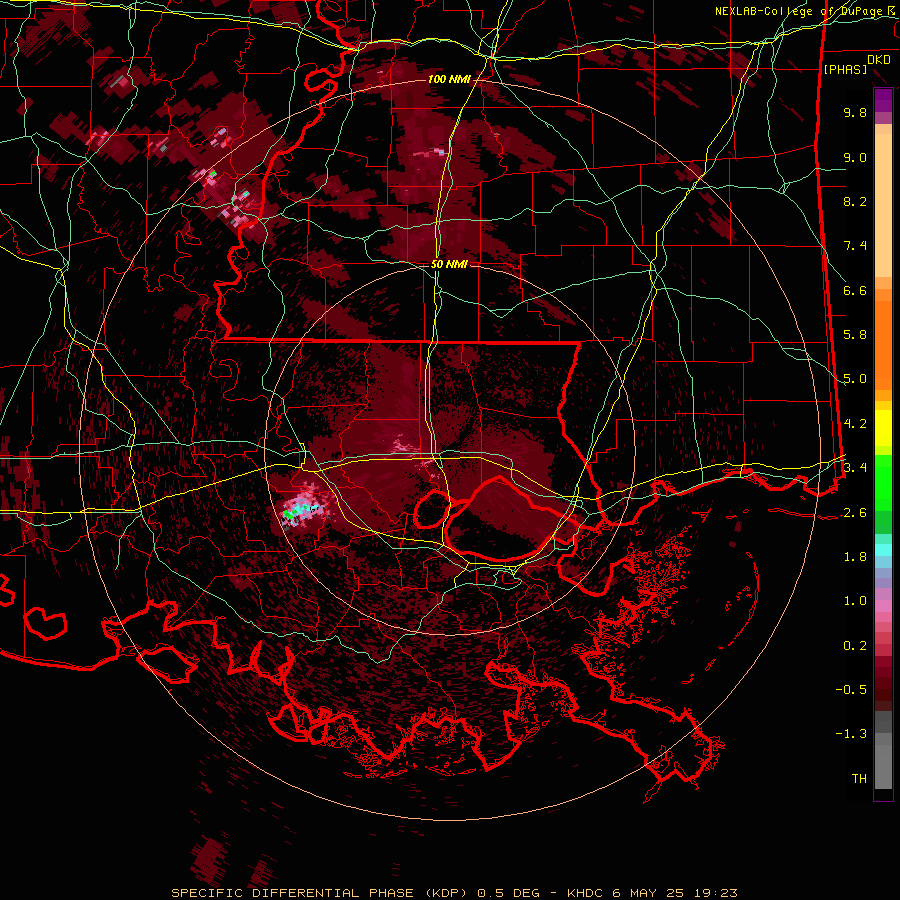Click the [PHAS] legend heading
This screenshot has width=900, height=900.
(x=845, y=69)
